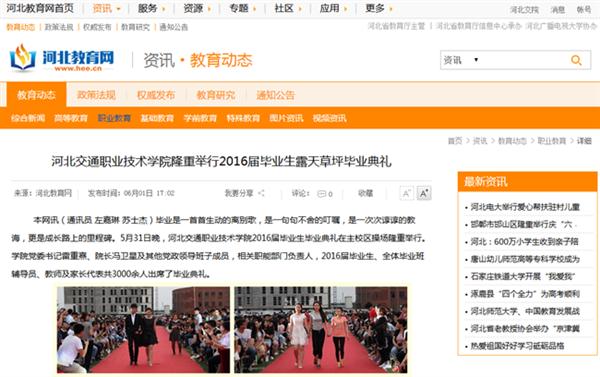Switch to the 通知公告 tab

pyautogui.click(x=276, y=95)
